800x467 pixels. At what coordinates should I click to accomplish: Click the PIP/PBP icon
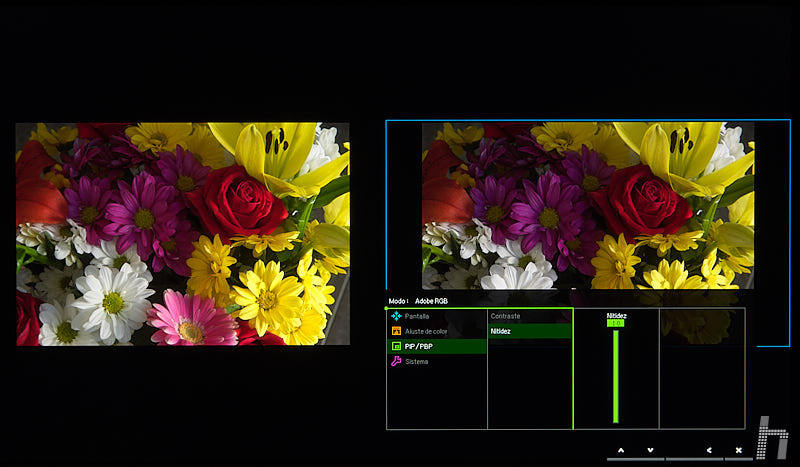coord(396,346)
